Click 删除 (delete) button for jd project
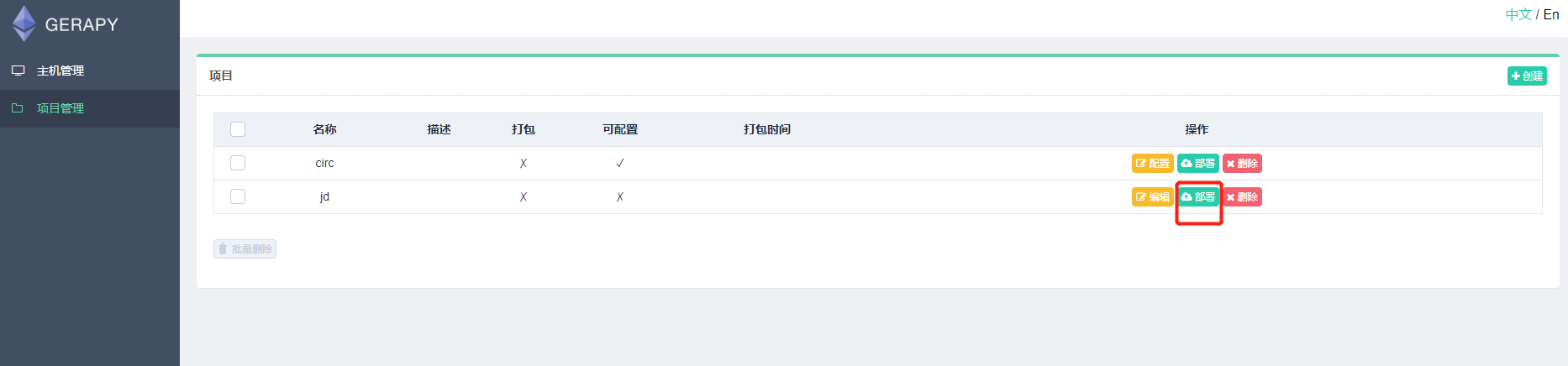The image size is (1568, 366). point(1242,197)
